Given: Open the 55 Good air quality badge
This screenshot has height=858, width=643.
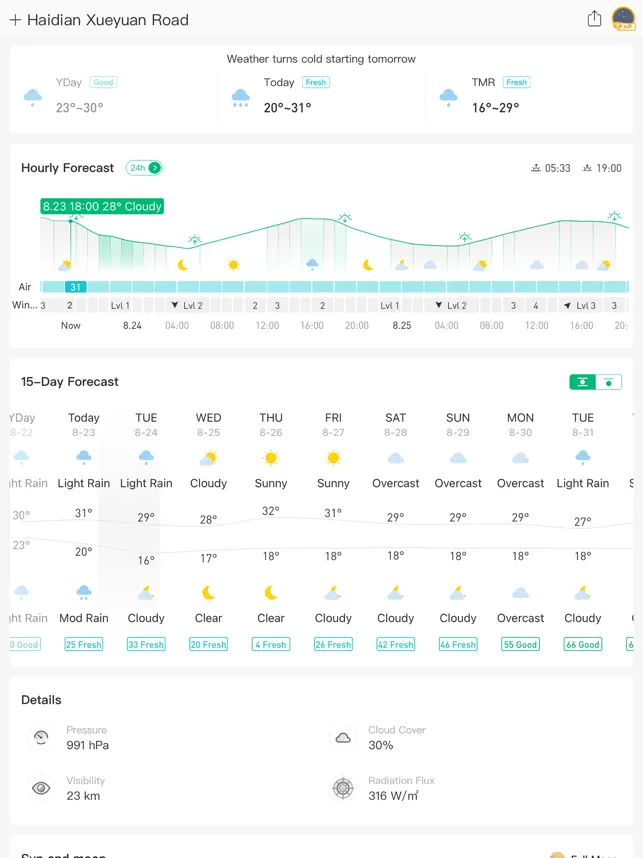Looking at the screenshot, I should (x=520, y=645).
